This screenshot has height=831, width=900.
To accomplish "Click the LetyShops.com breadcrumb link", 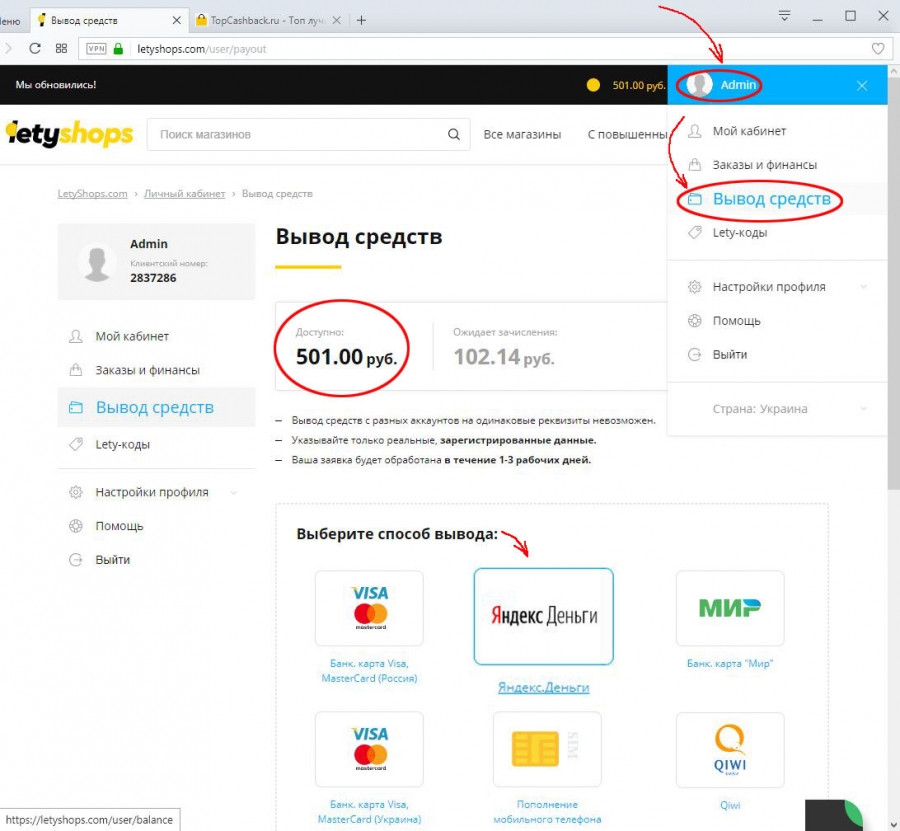I will pos(92,194).
